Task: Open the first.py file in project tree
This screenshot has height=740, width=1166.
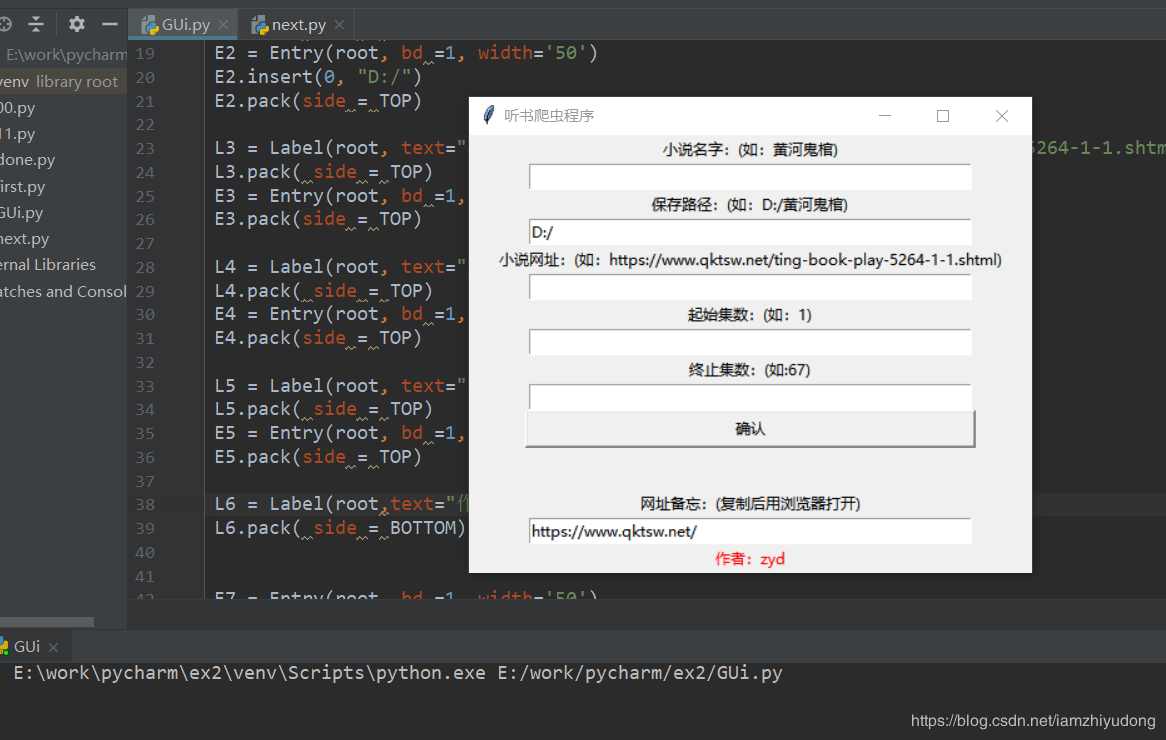Action: [22, 187]
